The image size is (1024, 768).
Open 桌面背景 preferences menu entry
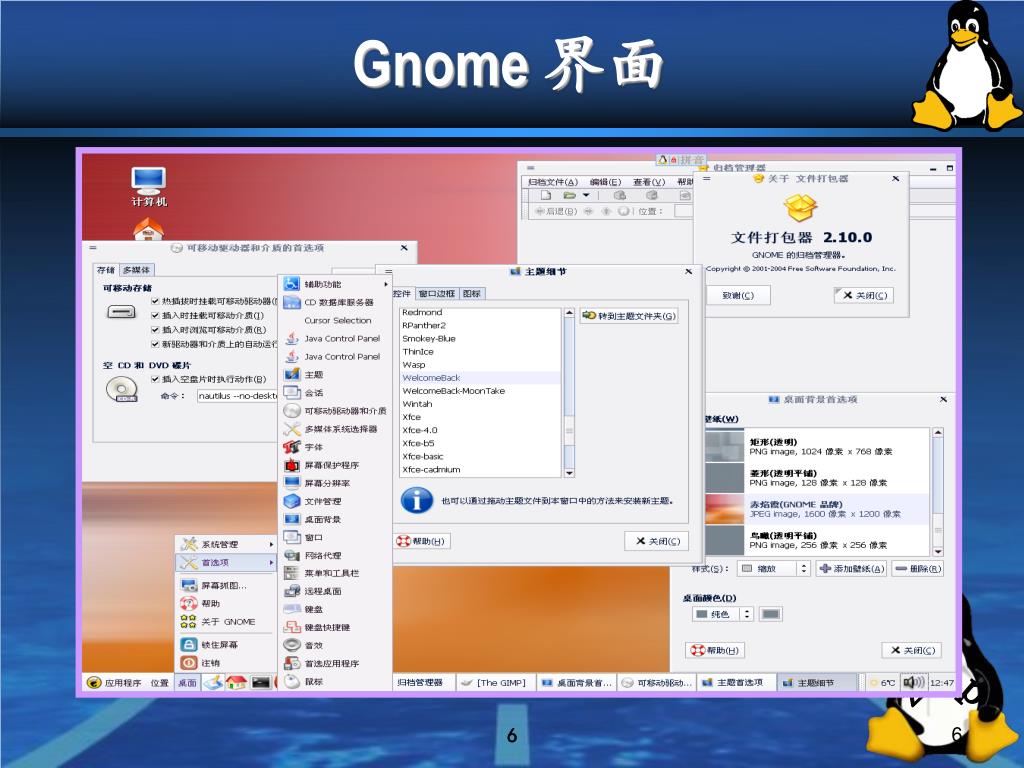335,519
